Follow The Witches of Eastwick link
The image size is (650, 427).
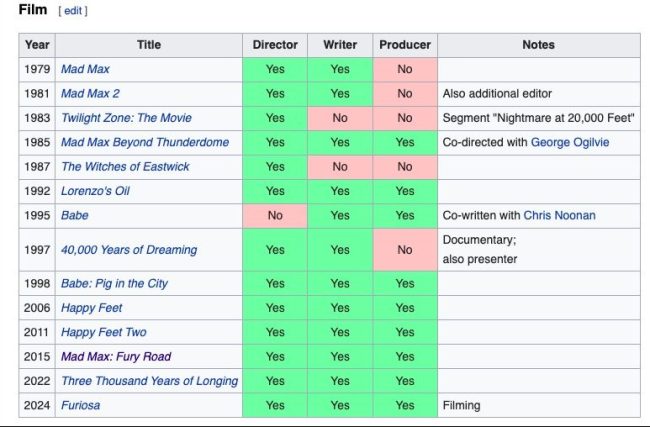(x=125, y=166)
